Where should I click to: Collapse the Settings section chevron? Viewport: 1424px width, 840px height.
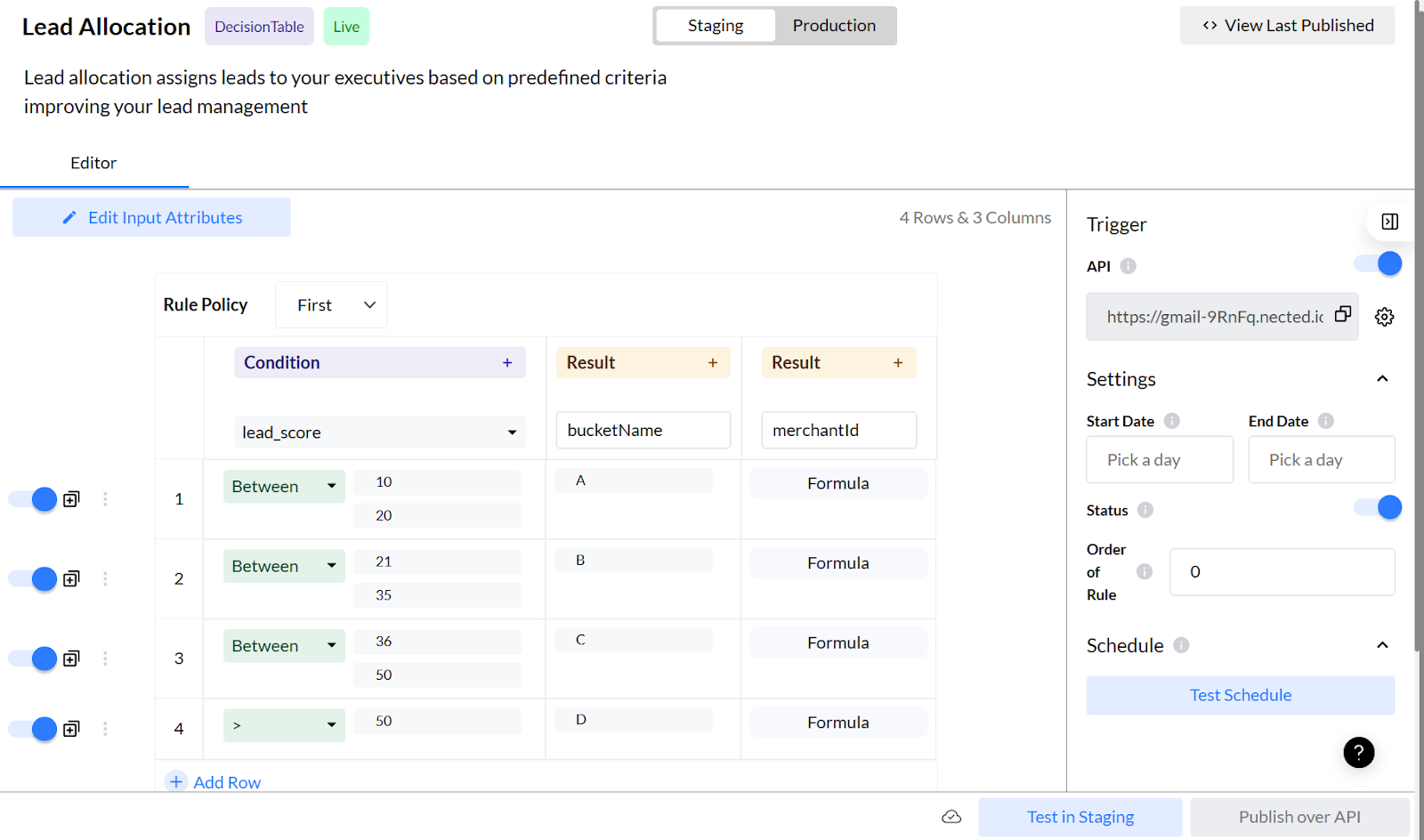point(1382,379)
